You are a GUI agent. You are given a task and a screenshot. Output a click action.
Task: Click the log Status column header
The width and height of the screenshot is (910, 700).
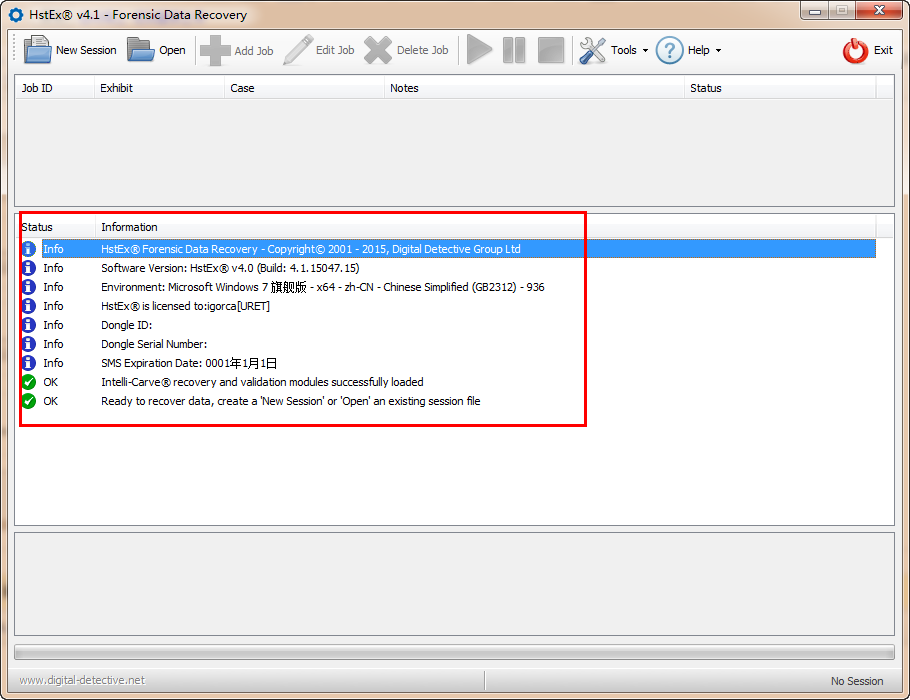[x=56, y=226]
